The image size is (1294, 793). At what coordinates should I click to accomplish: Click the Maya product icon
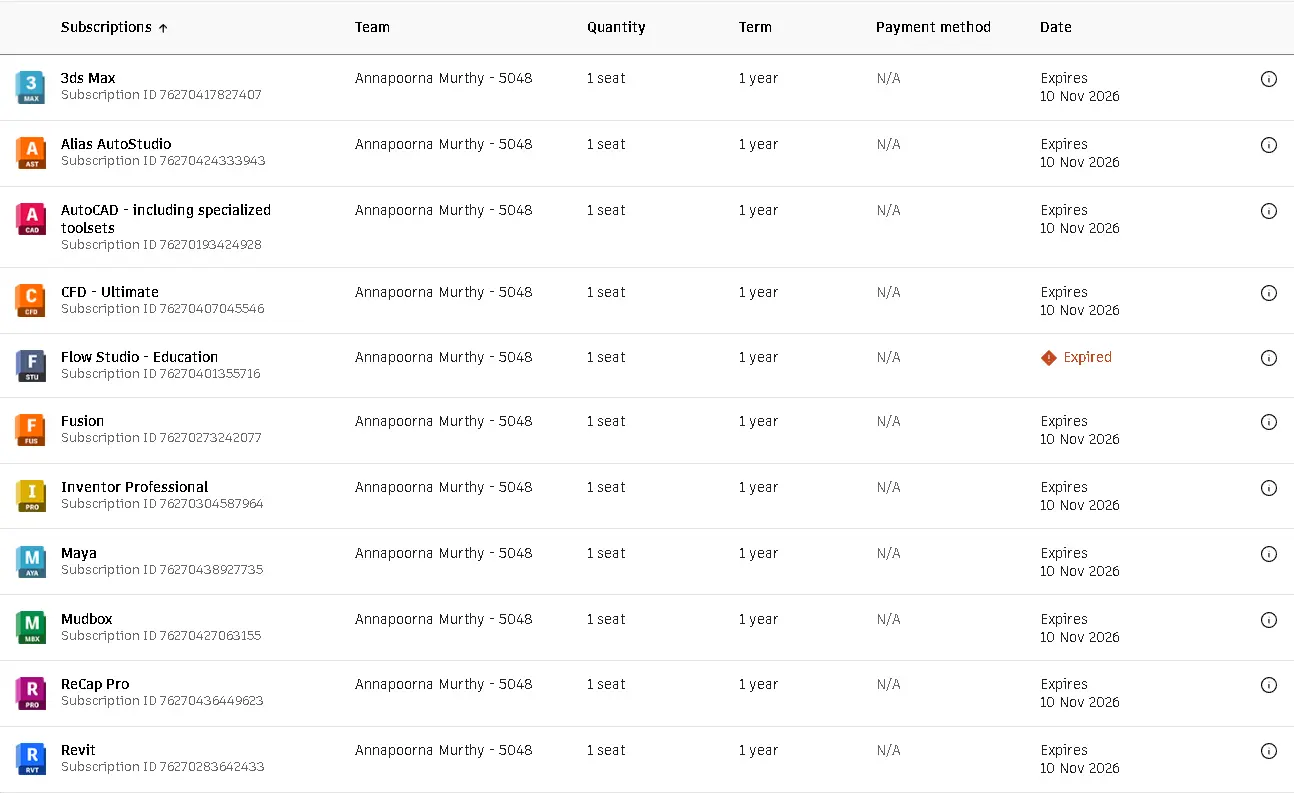31,562
